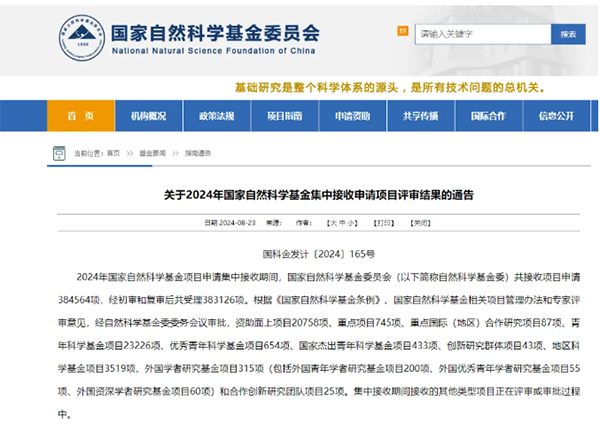Set font size to 小 (small)
The height and width of the screenshot is (424, 600).
tap(350, 223)
